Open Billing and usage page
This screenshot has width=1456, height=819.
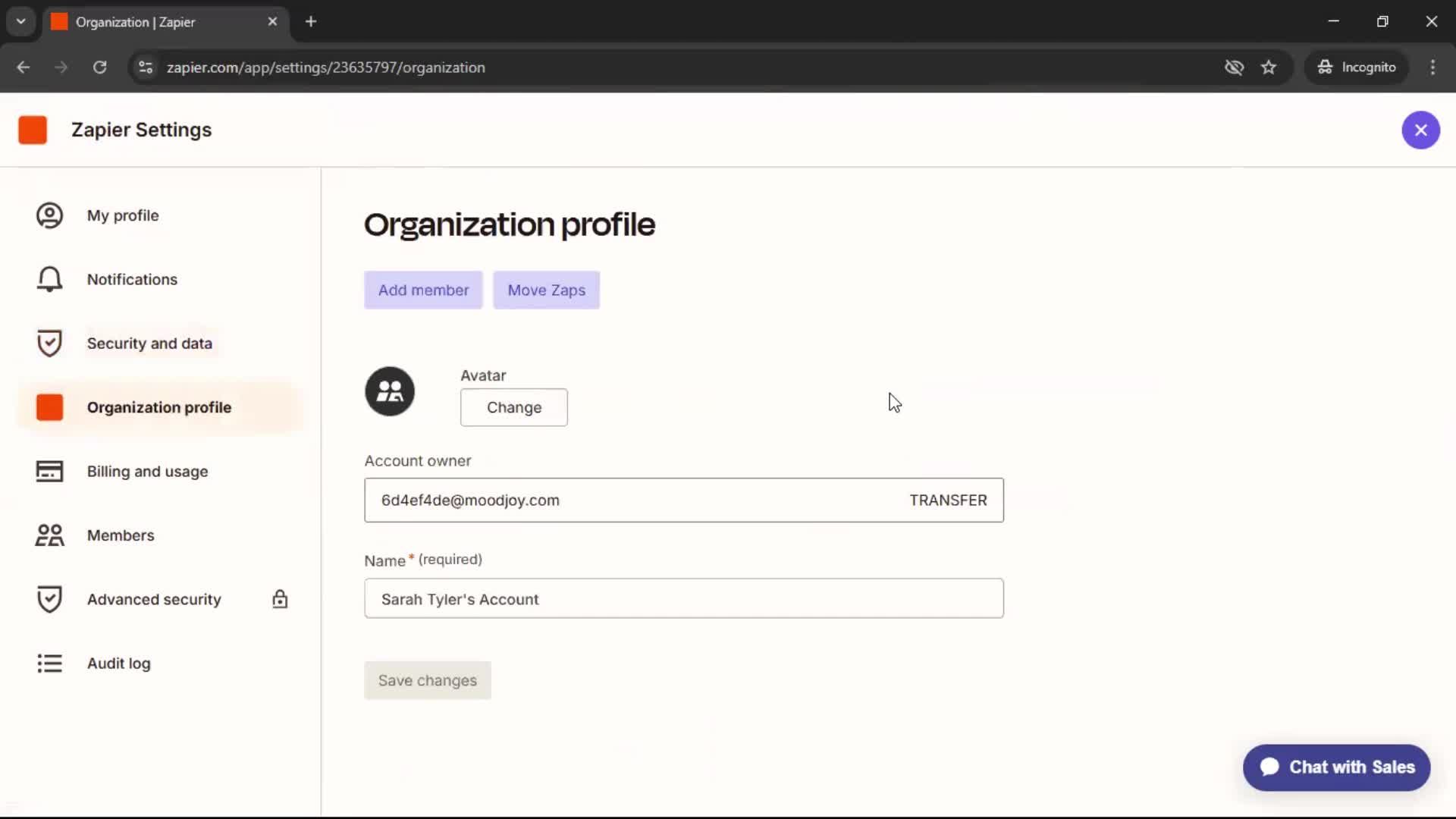pos(161,471)
